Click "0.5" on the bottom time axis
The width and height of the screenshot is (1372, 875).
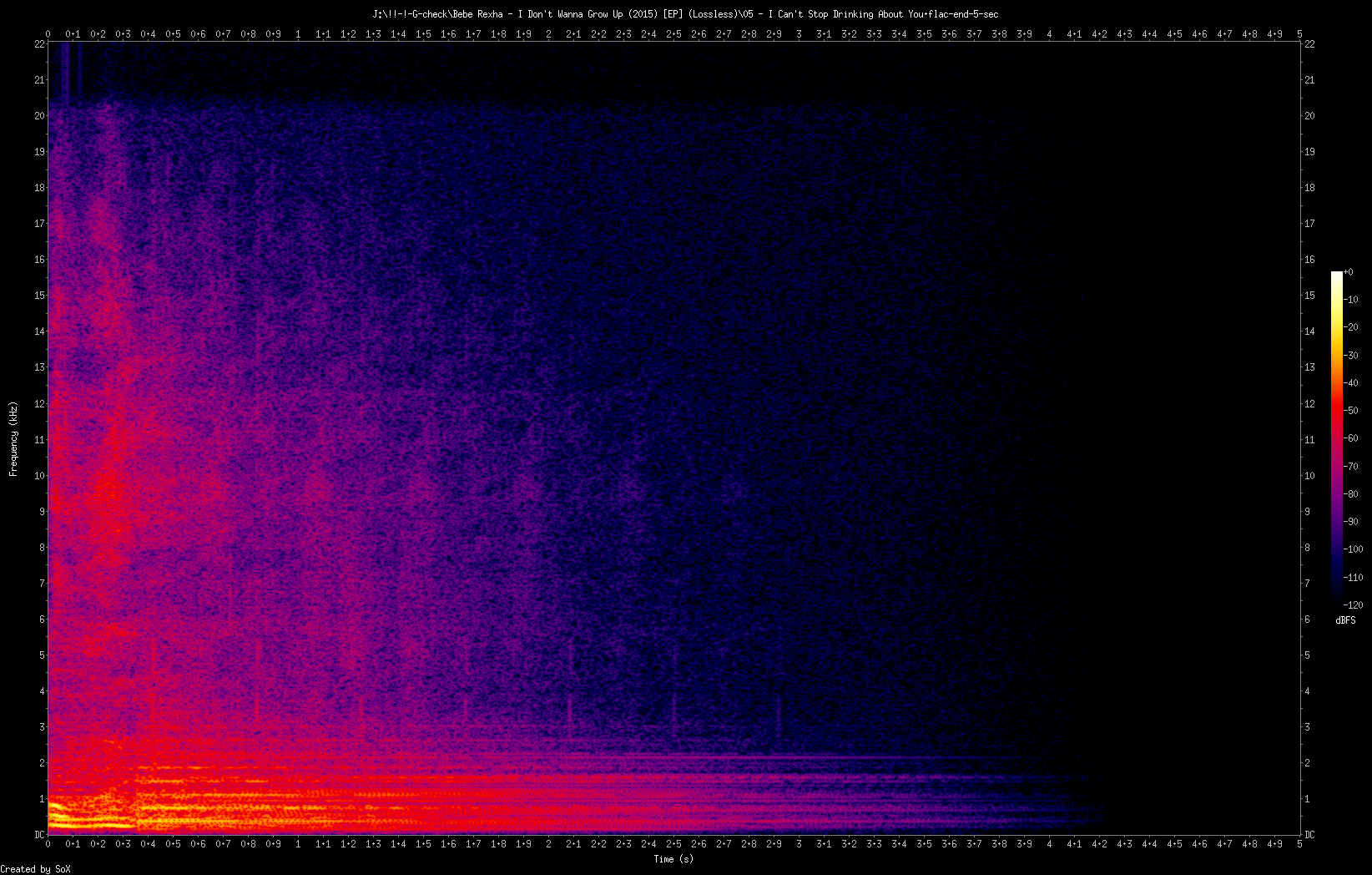coord(173,844)
